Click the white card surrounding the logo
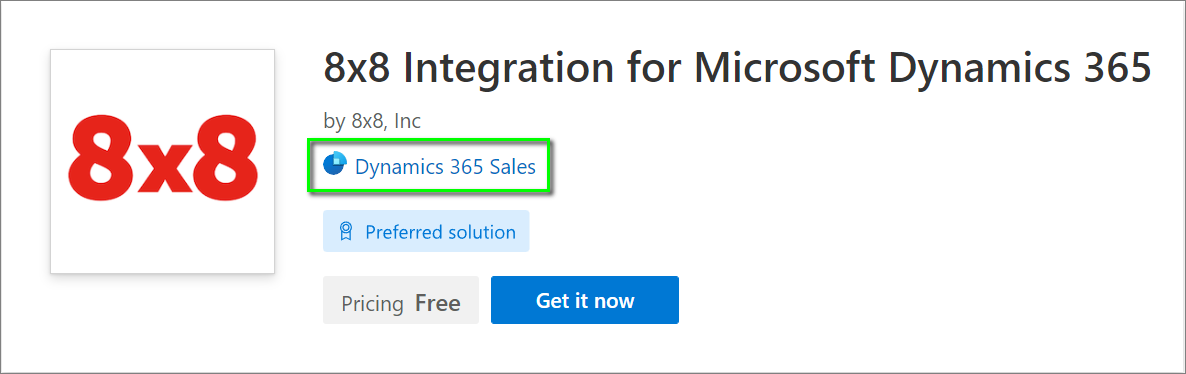1186x374 pixels. (163, 161)
